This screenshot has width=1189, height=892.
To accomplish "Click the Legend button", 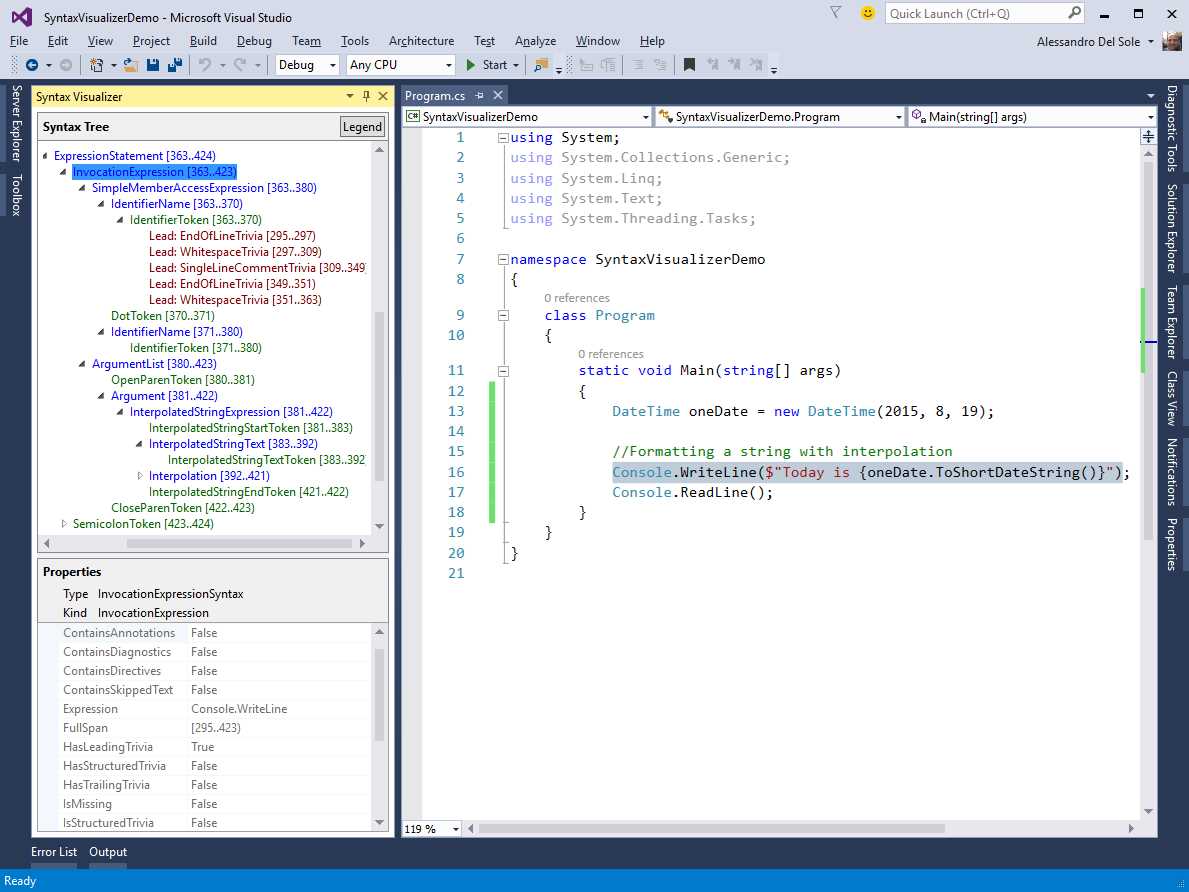I will (362, 127).
